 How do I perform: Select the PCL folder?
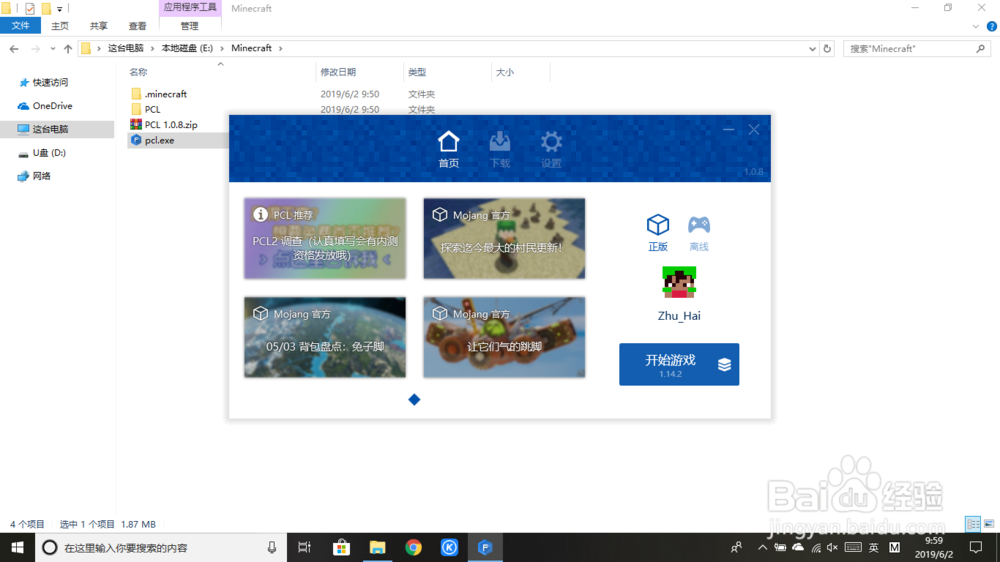(145, 109)
